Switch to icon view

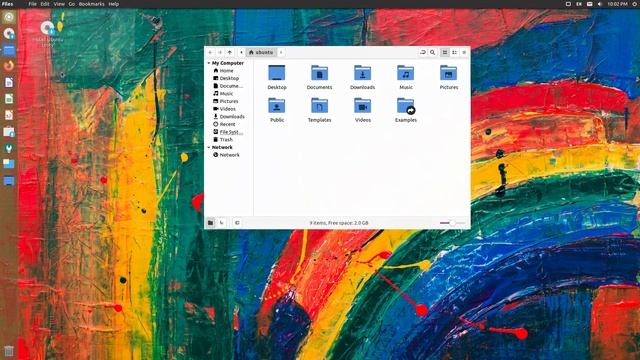click(445, 52)
